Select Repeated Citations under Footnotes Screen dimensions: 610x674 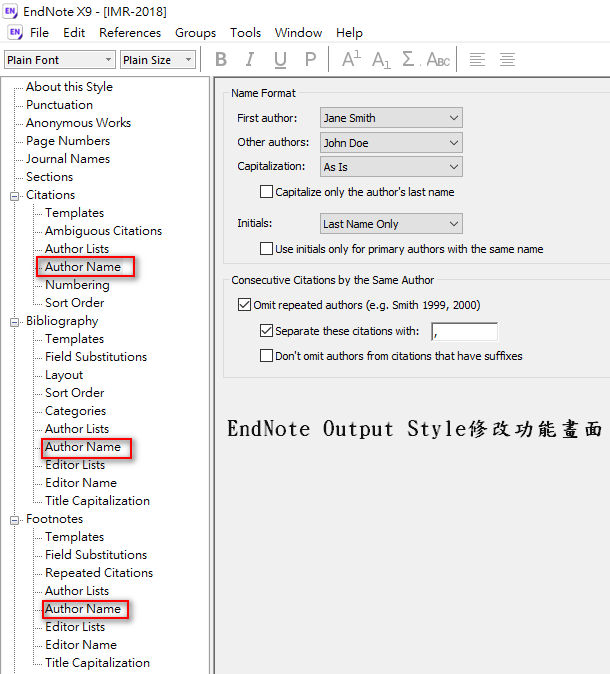99,573
